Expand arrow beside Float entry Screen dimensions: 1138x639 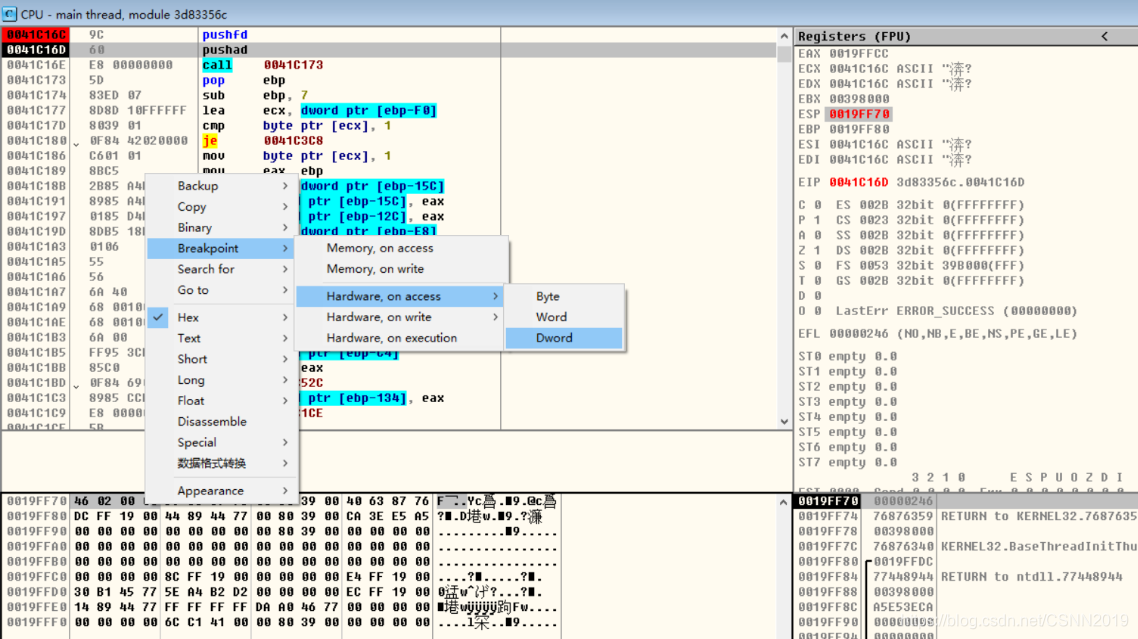(x=285, y=401)
